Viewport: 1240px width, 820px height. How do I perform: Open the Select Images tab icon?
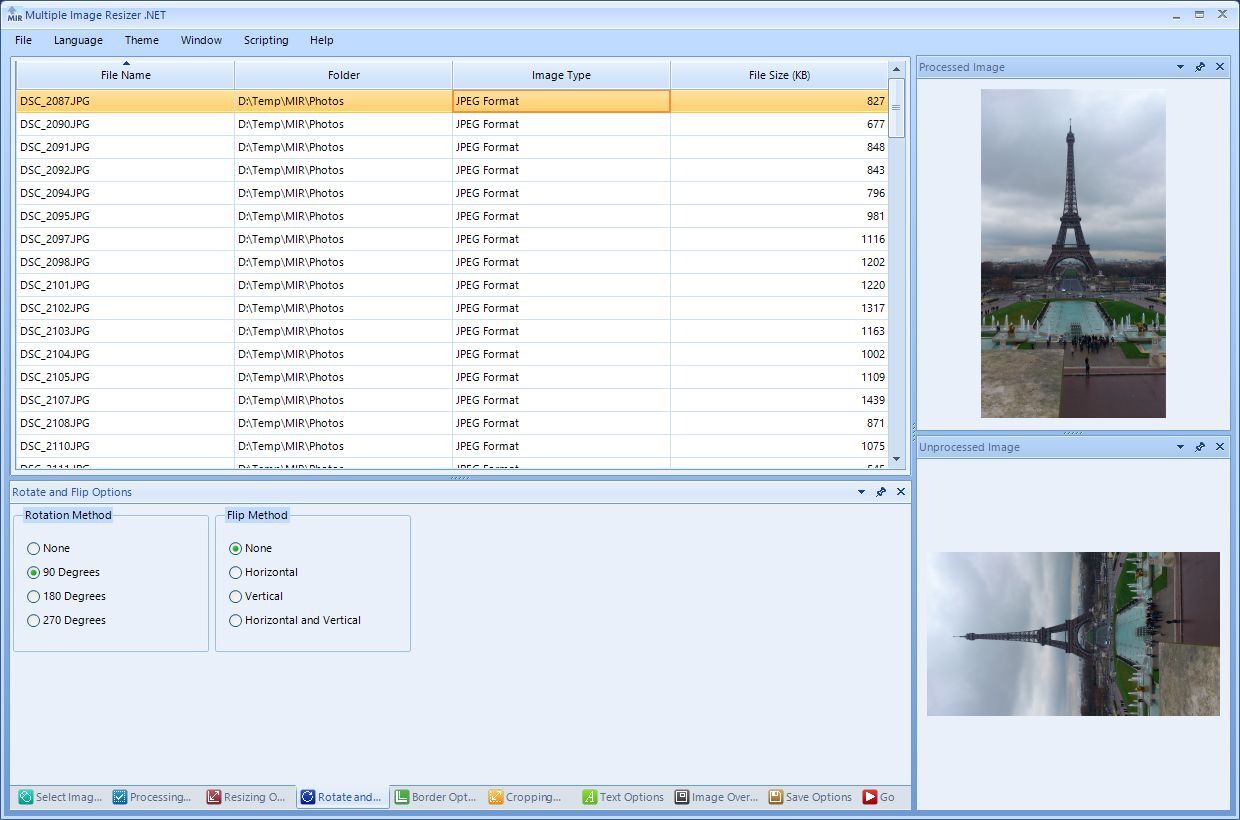point(28,797)
